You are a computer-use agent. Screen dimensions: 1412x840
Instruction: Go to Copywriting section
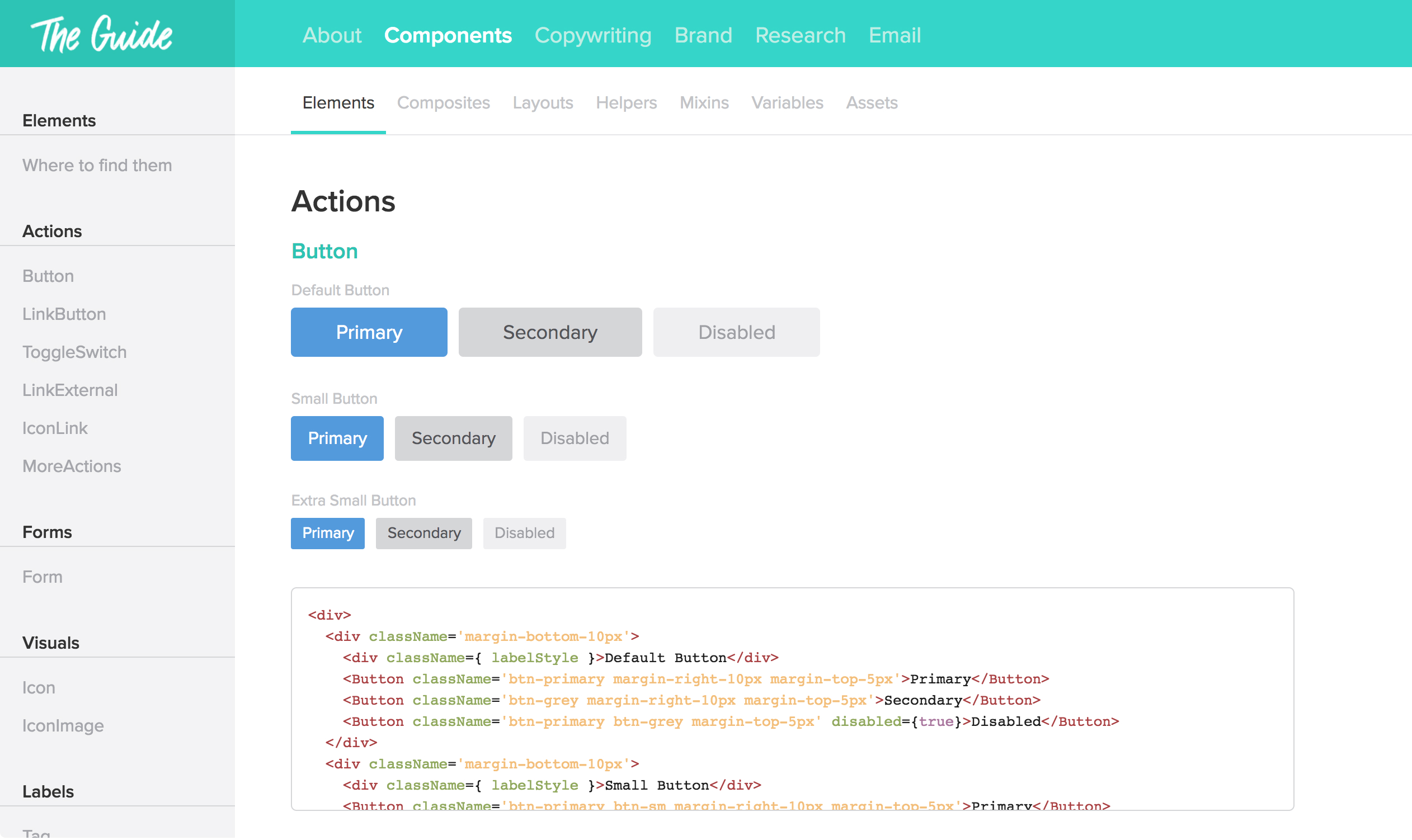click(593, 35)
